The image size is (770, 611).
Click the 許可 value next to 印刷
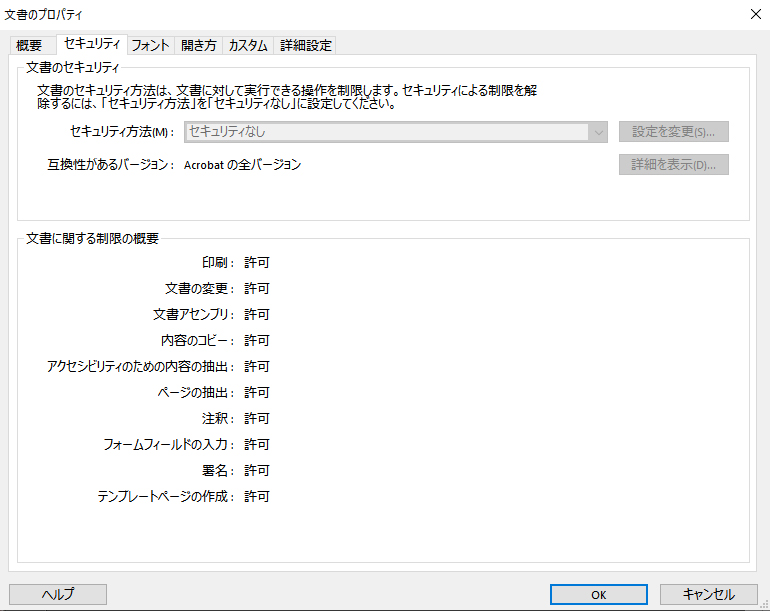257,263
